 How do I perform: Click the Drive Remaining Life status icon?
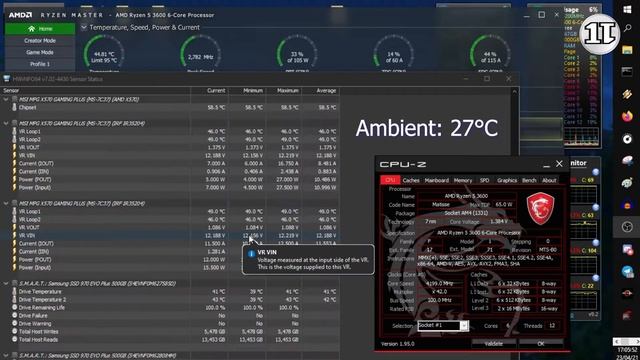pyautogui.click(x=14, y=307)
